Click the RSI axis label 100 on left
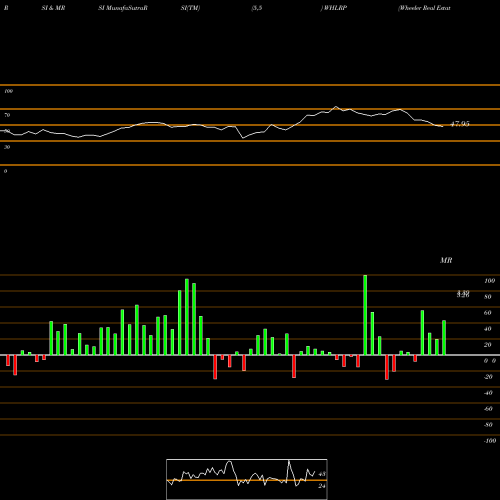 coord(8,91)
